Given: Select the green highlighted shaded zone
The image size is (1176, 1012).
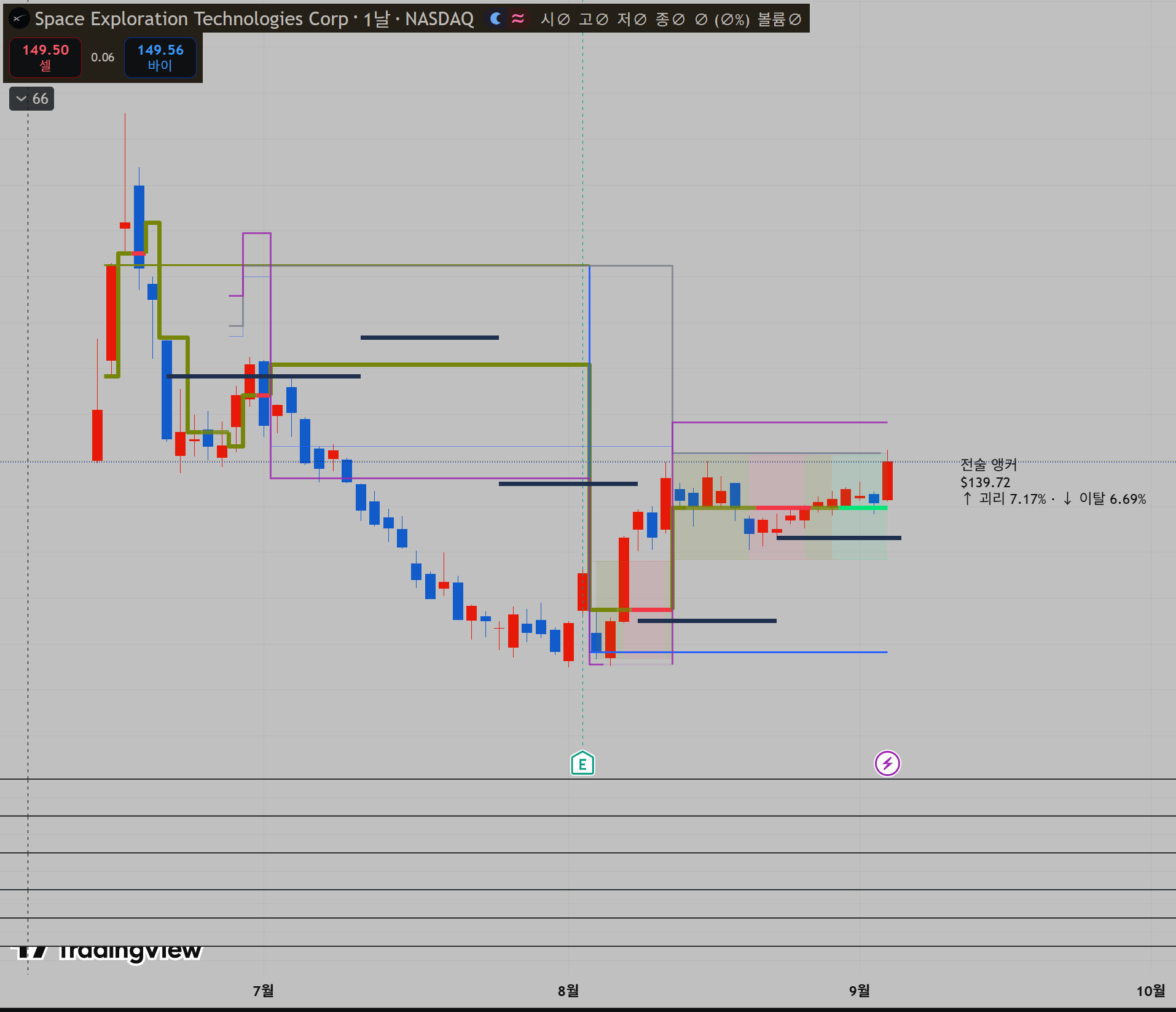Looking at the screenshot, I should pyautogui.click(x=860, y=508).
